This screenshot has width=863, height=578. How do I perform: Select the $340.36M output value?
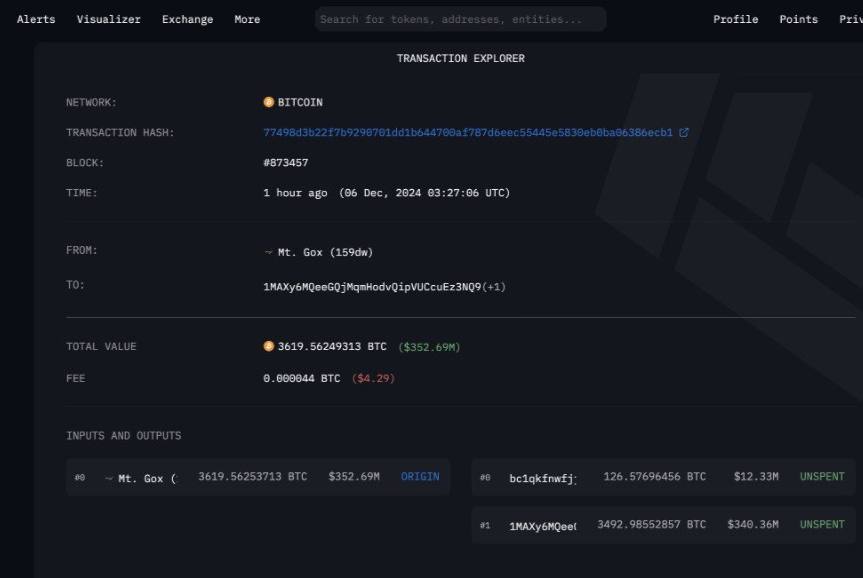(x=752, y=525)
